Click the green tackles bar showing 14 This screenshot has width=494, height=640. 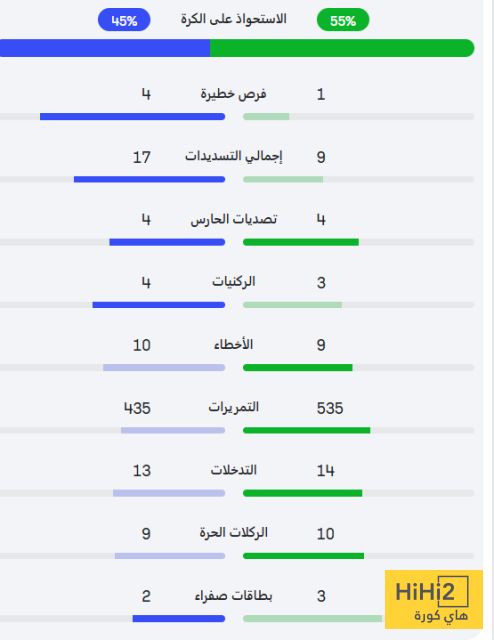pyautogui.click(x=303, y=493)
